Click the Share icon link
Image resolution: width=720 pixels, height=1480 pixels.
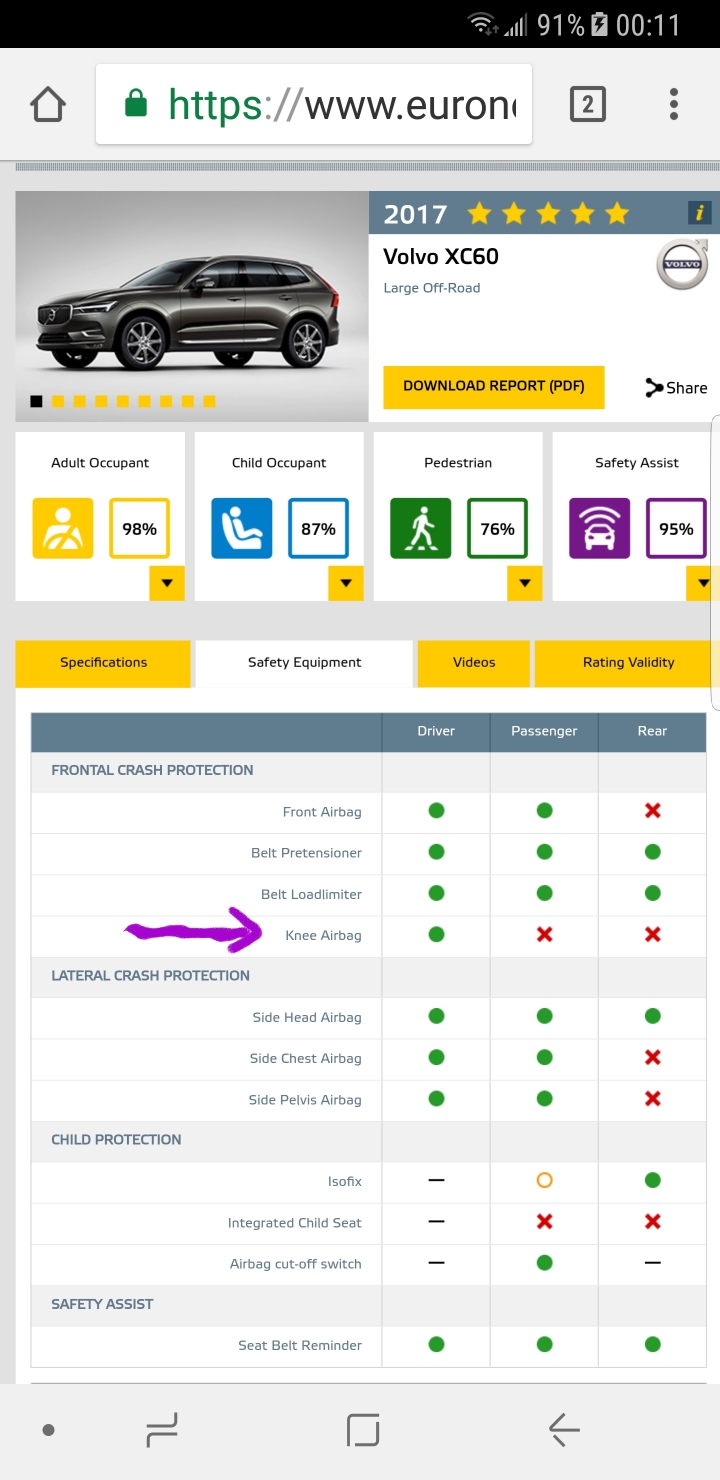tap(676, 388)
